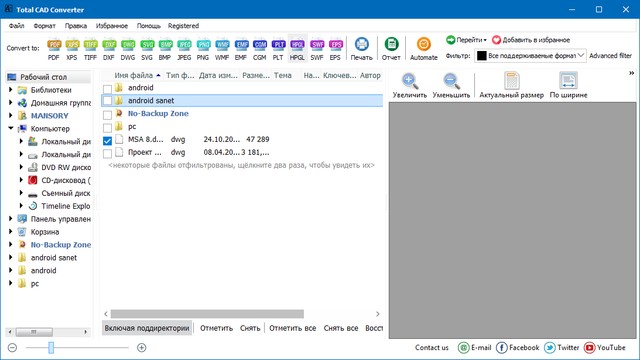Open the Facebook link
This screenshot has height=360, width=640.
coord(518,348)
